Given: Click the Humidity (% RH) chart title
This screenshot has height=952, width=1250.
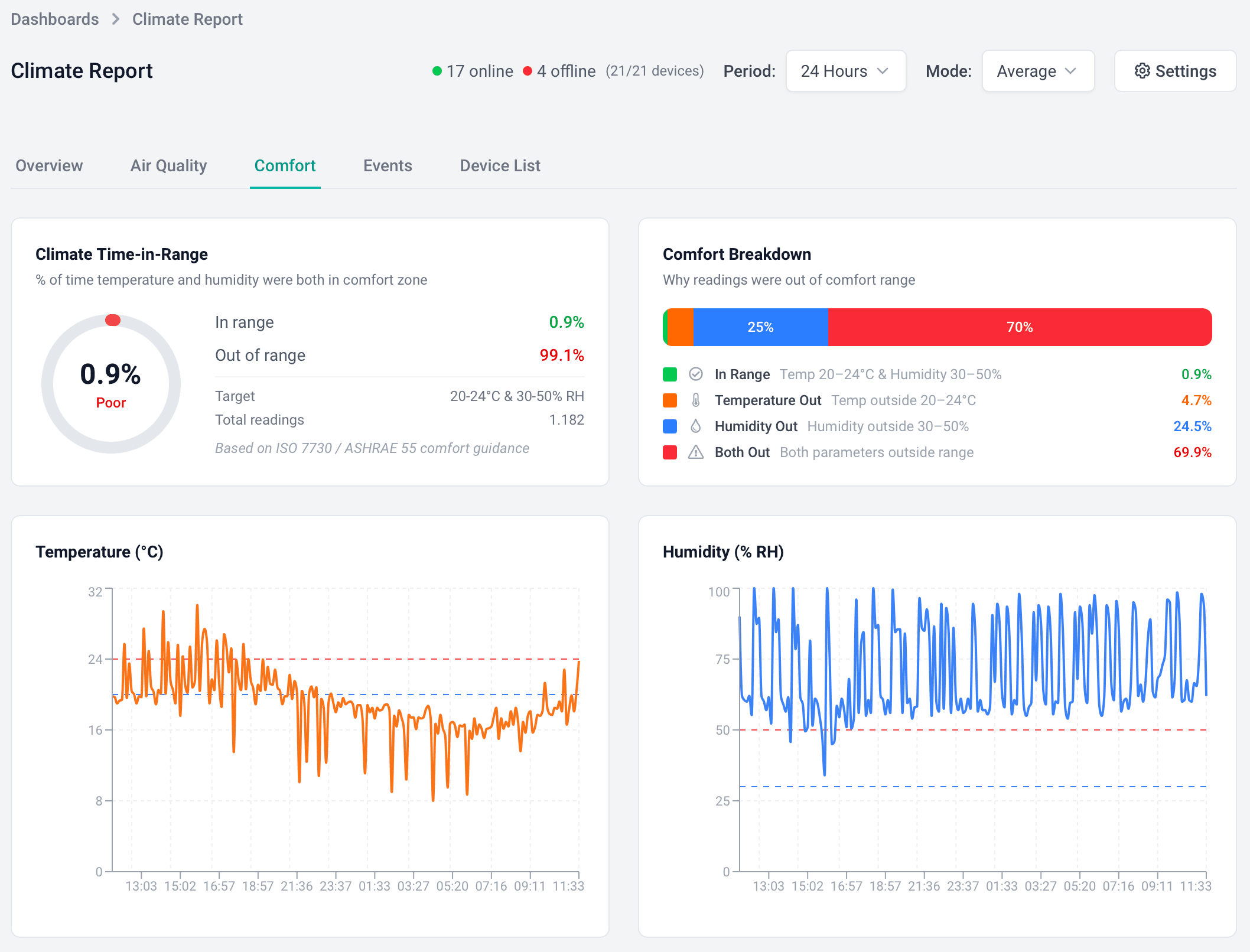Looking at the screenshot, I should (x=723, y=552).
